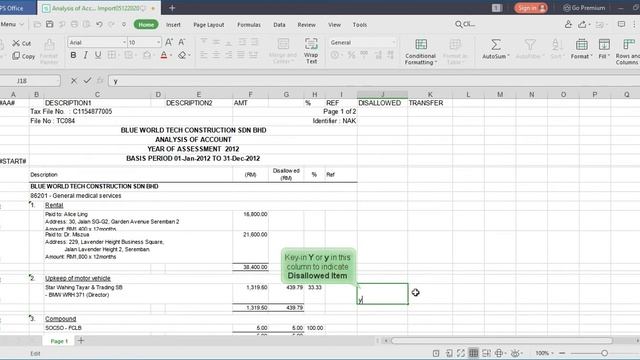Screen dimensions: 640x360
Task: Add a new sheet with plus button
Action: pos(80,340)
